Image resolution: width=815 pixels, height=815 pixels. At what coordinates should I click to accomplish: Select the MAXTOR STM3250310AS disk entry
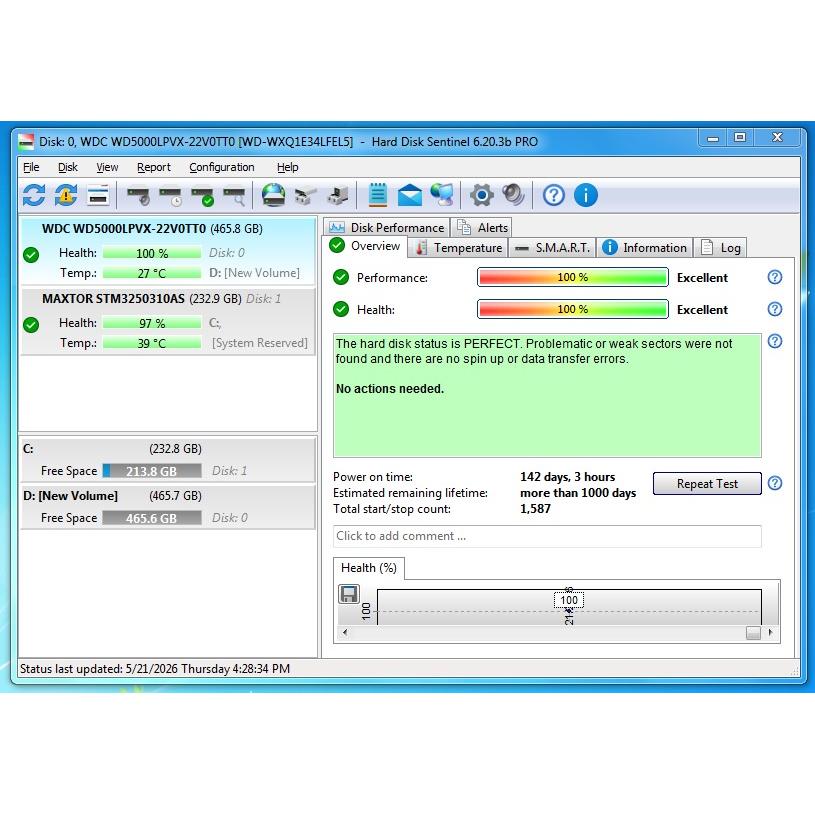coord(168,321)
